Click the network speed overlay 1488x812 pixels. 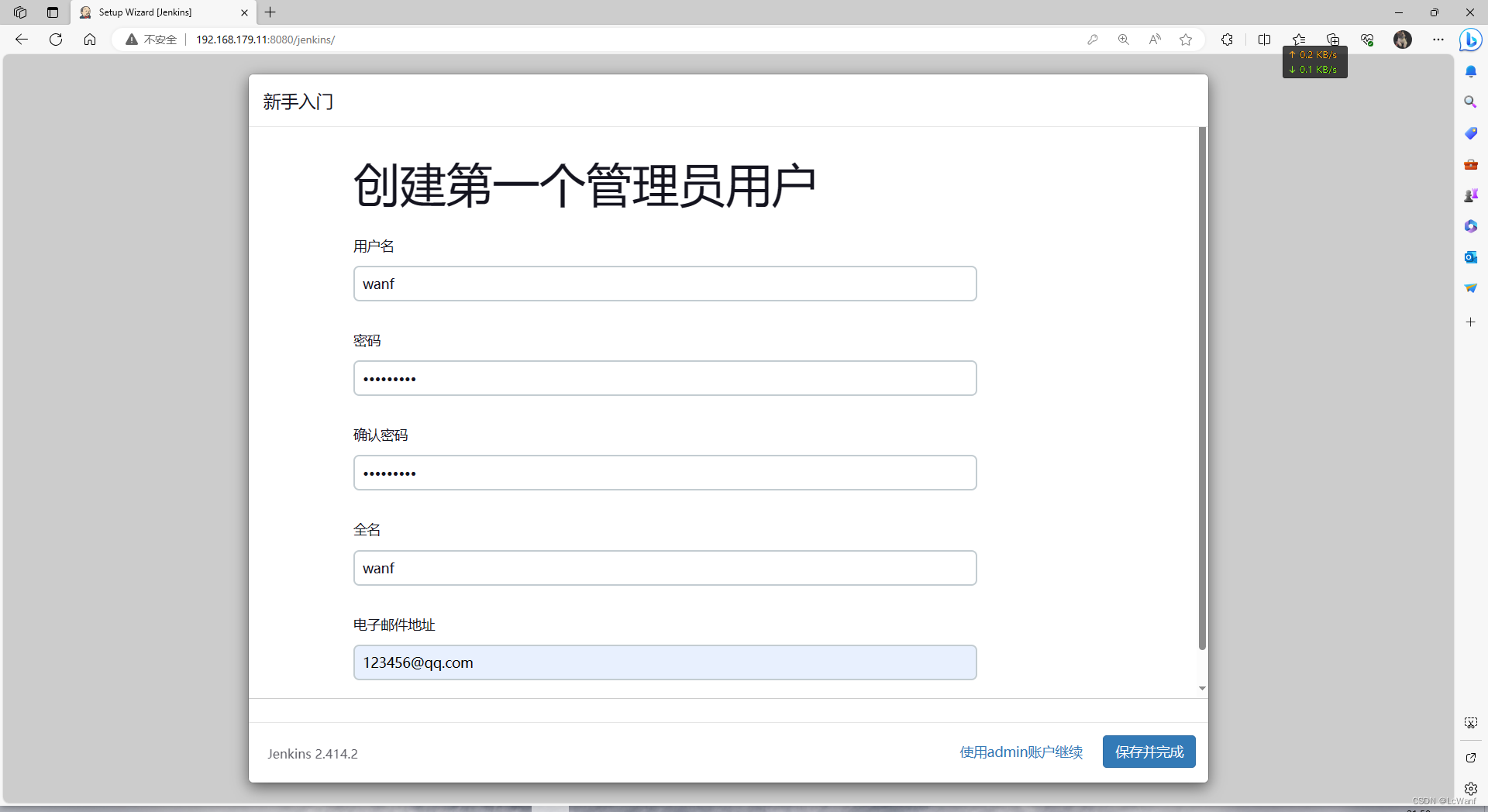coord(1315,62)
